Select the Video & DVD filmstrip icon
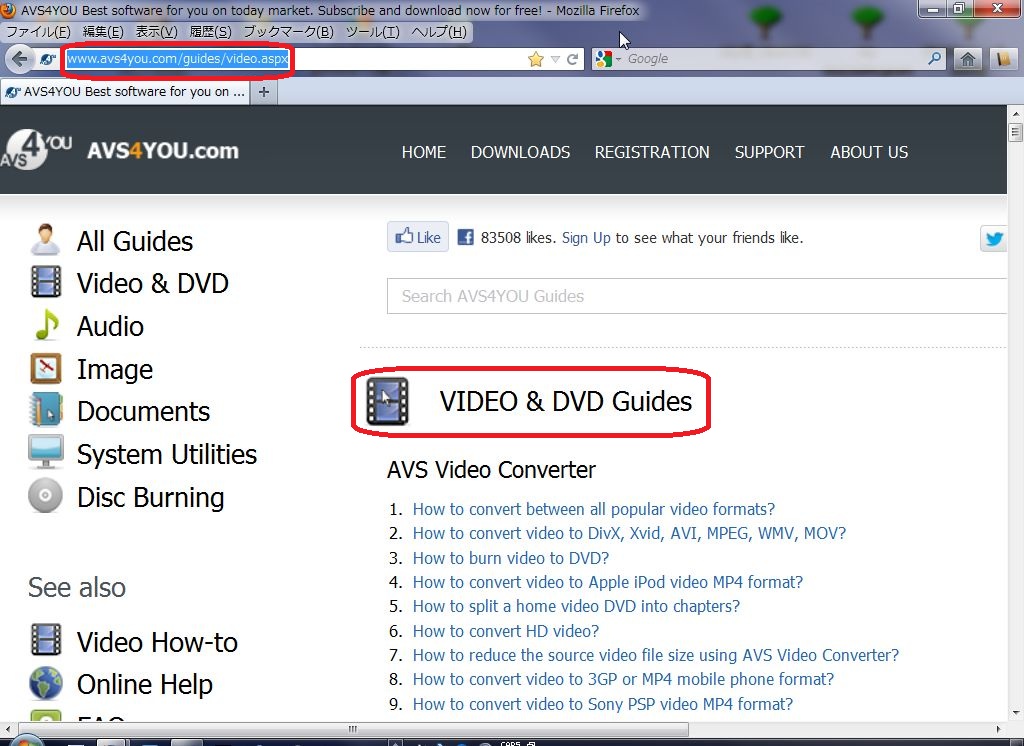This screenshot has width=1024, height=746. [x=44, y=283]
